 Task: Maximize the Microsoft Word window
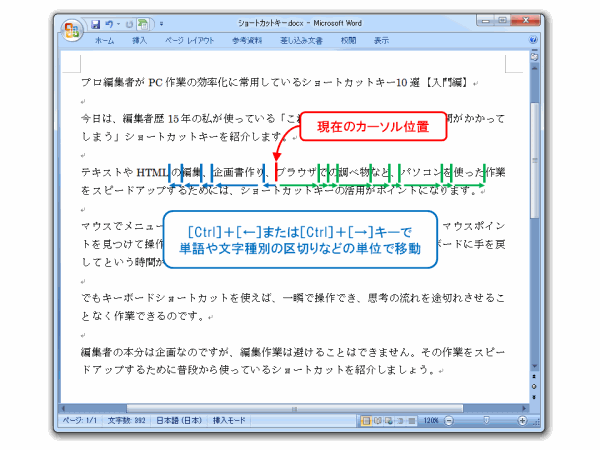tap(503, 20)
